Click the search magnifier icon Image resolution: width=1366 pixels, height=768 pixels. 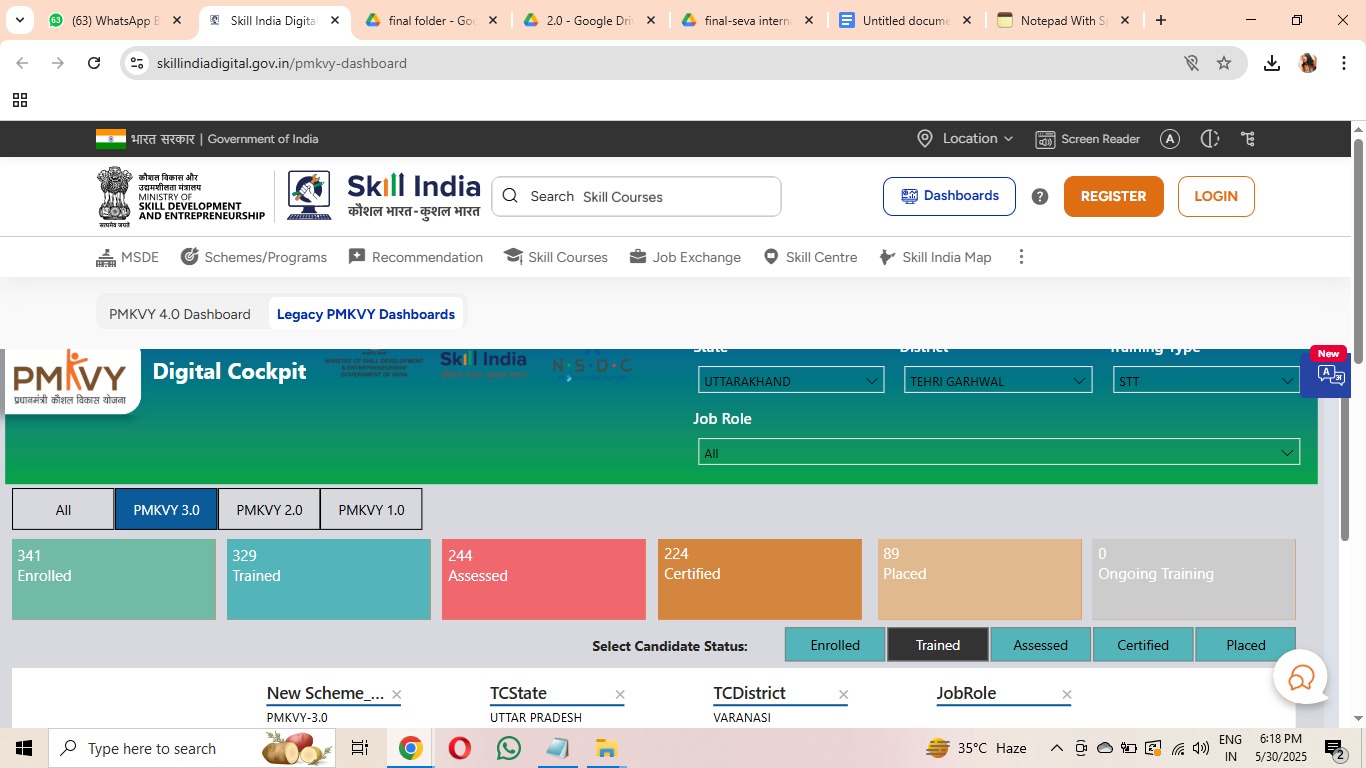[510, 196]
